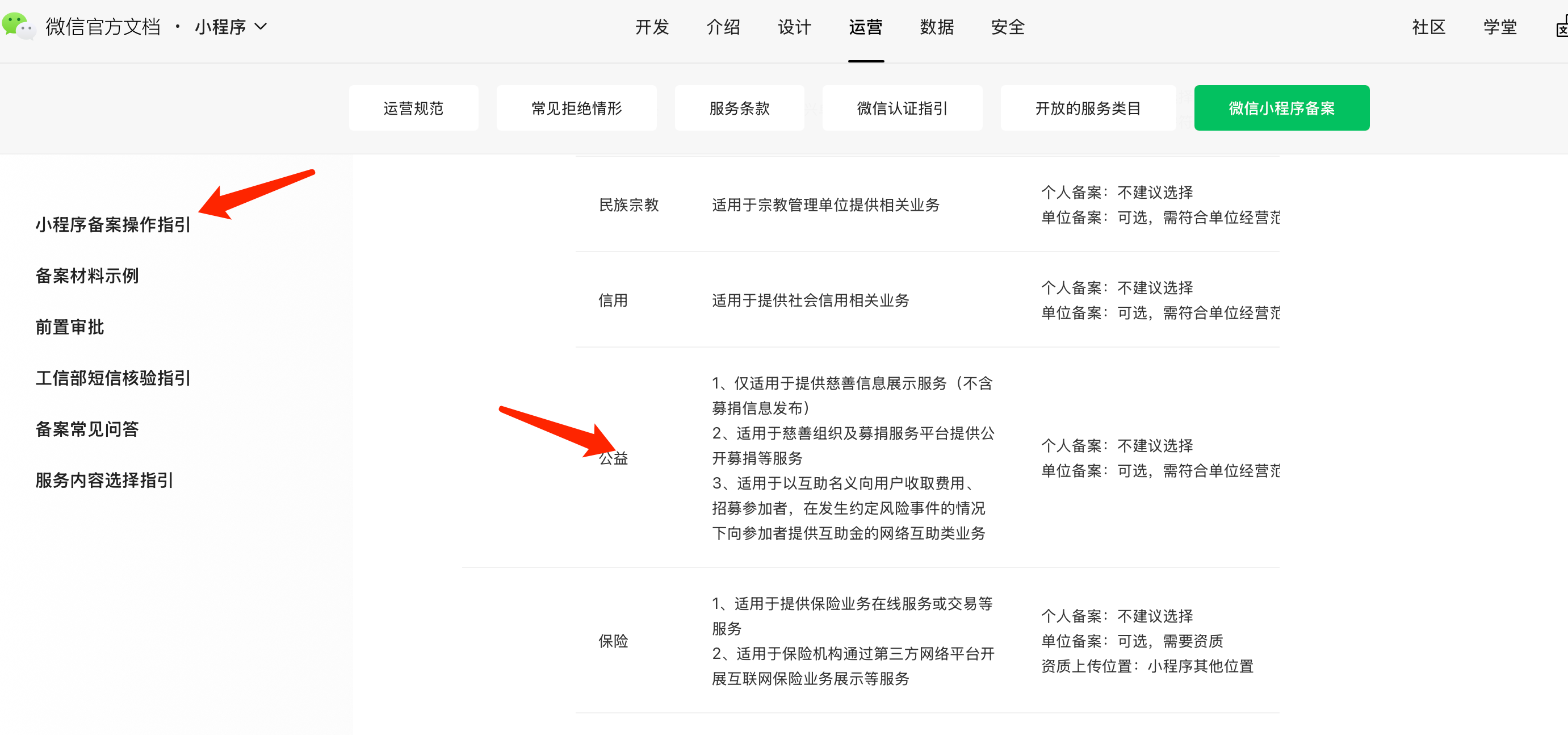The image size is (1568, 735).
Task: Click text 适用于宗教管理单位提供相关业务
Action: click(x=826, y=204)
